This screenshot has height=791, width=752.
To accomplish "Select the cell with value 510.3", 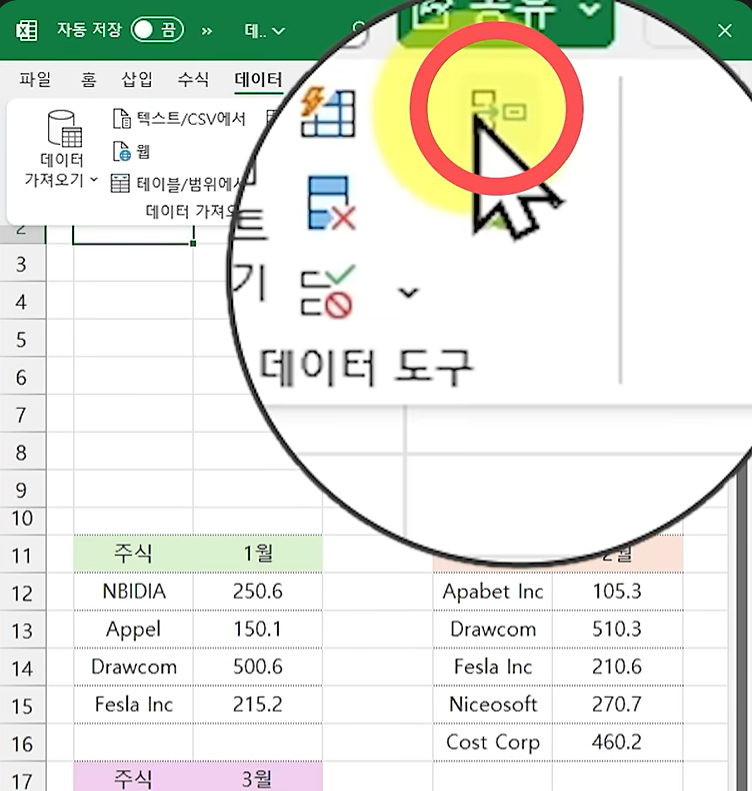I will click(617, 630).
